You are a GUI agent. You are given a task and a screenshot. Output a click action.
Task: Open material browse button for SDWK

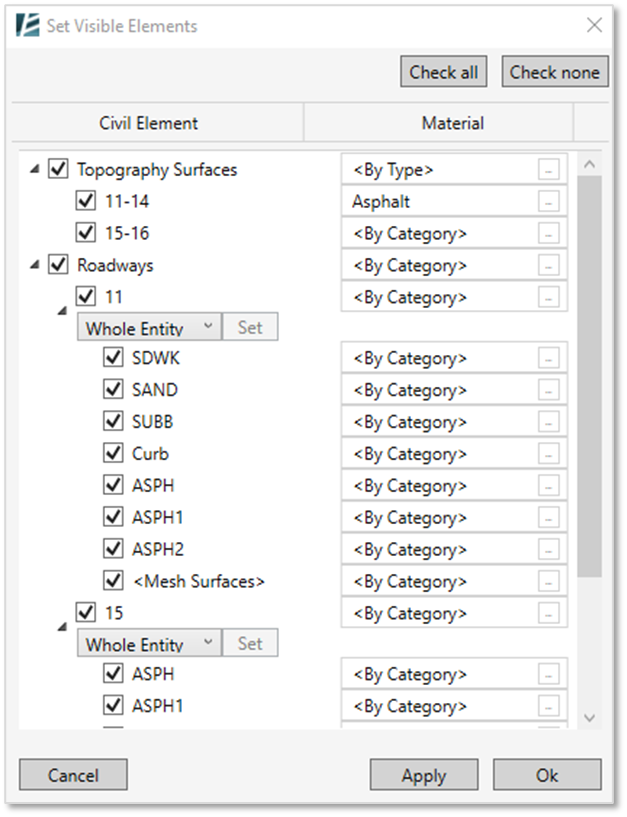coord(548,358)
